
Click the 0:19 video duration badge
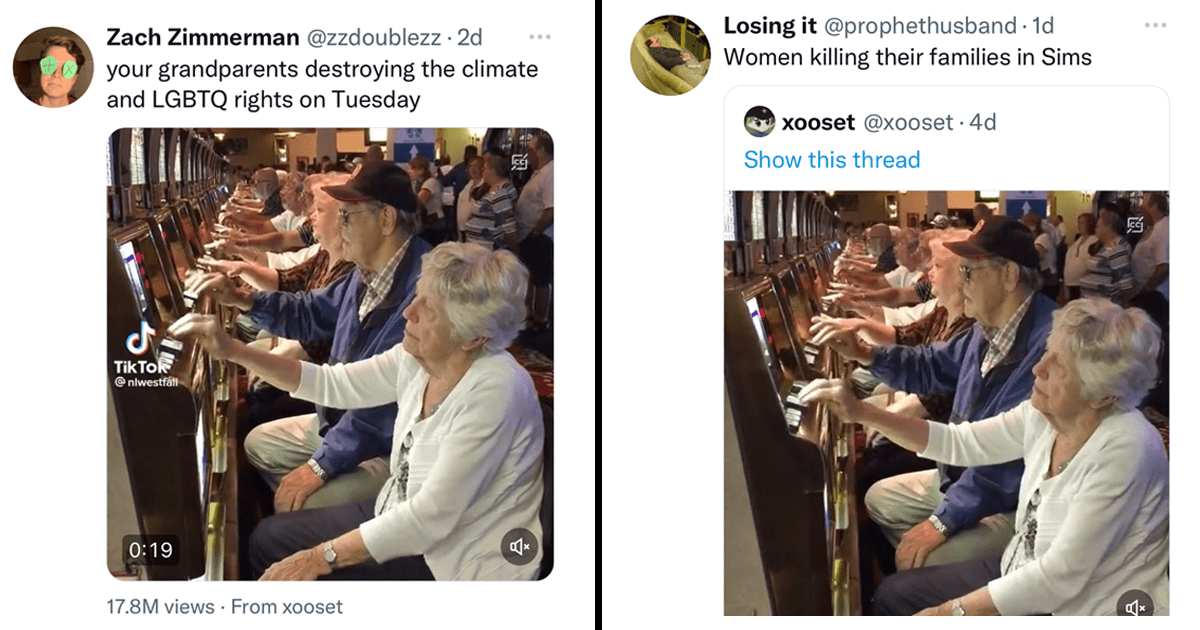(150, 548)
